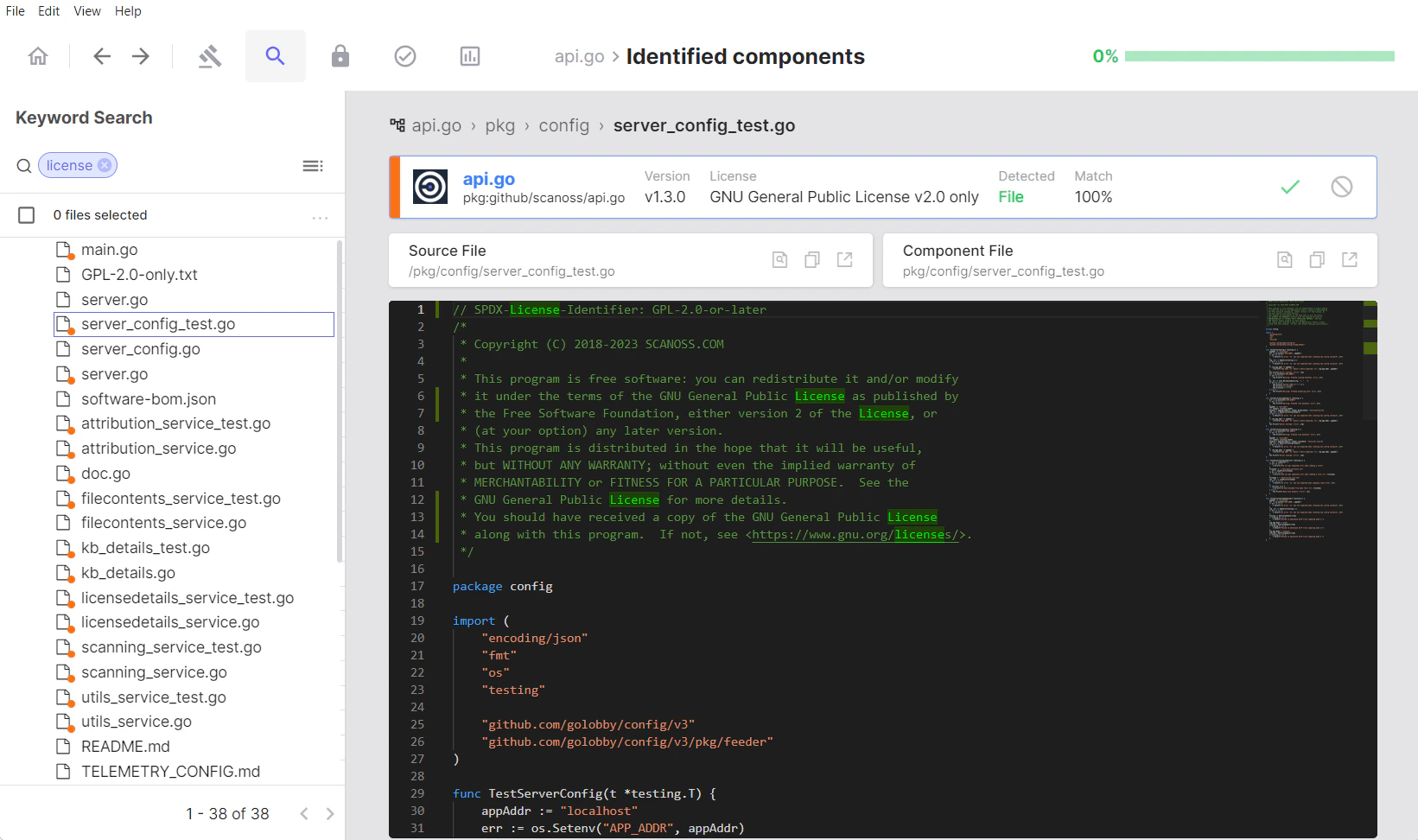Search inside the Component File
This screenshot has width=1418, height=840.
coord(1285,259)
